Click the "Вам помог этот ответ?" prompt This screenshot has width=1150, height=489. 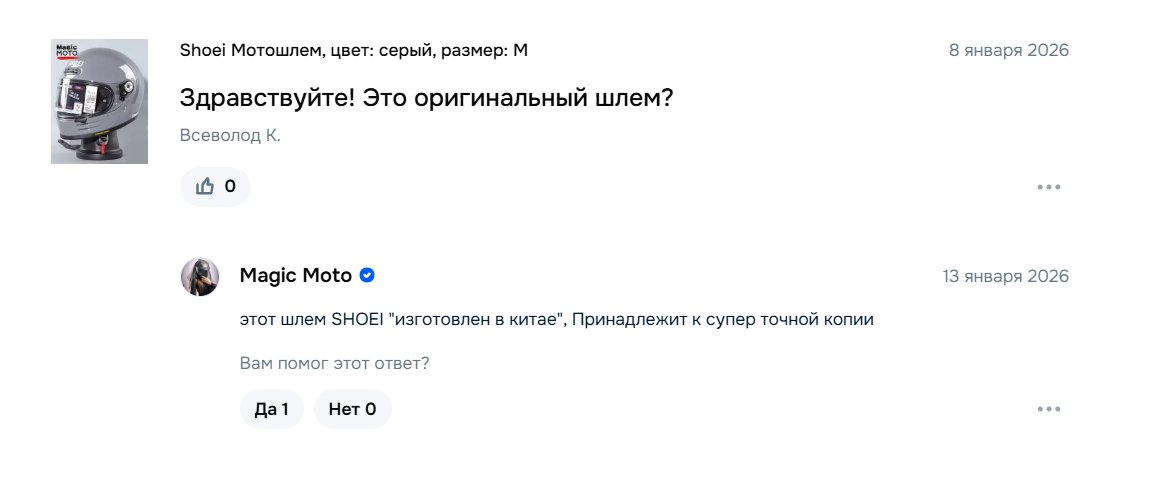(334, 363)
